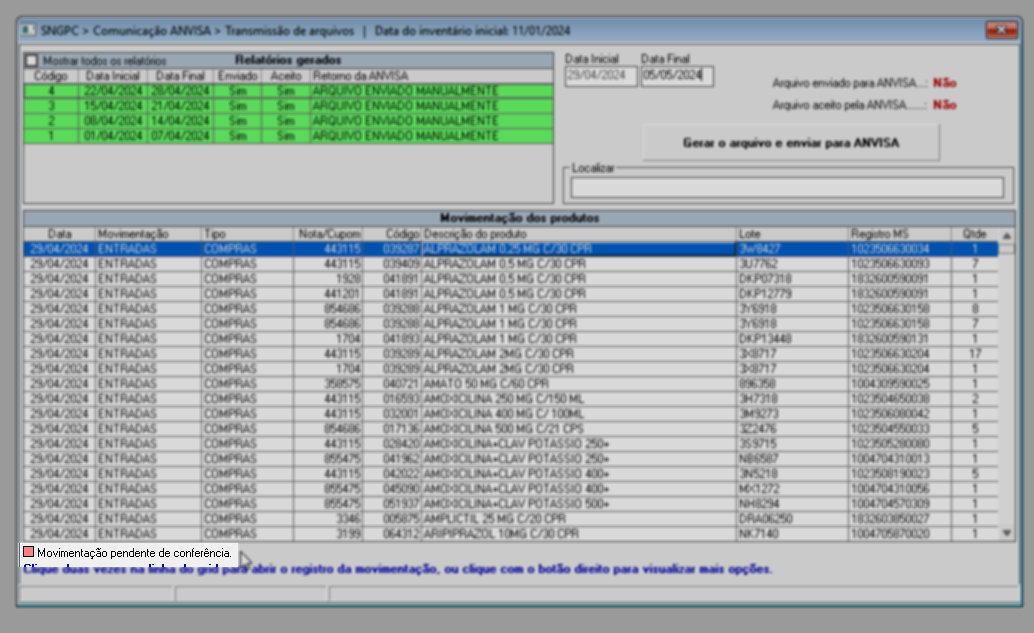
Task: Click Nota/Cupom cell '358575' in AMATO row
Action: (x=328, y=384)
